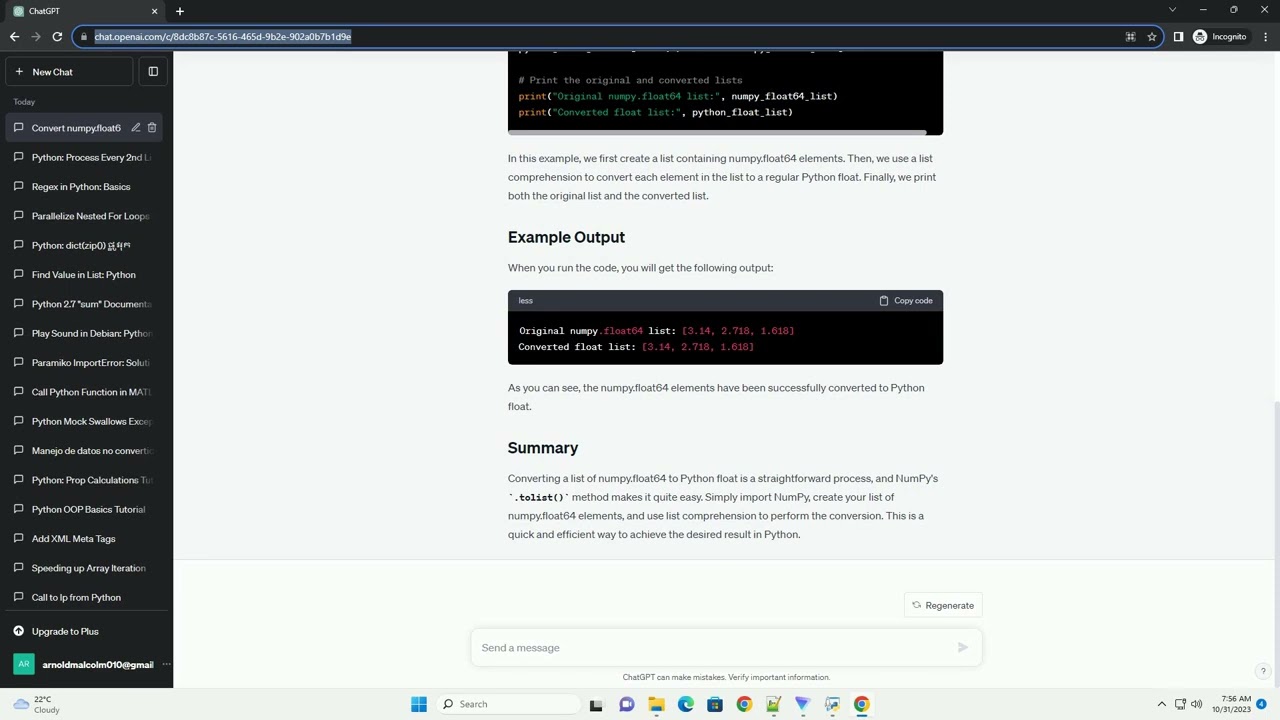Open network settings in system tray

(x=1180, y=704)
